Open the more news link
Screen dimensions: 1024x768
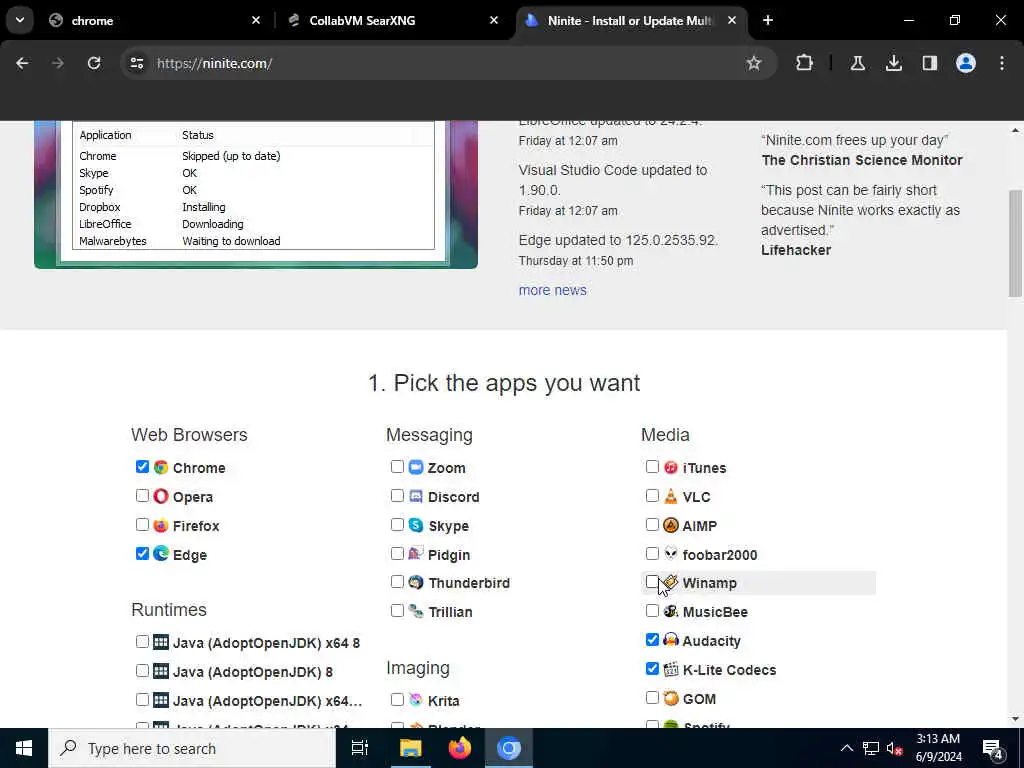tap(552, 290)
